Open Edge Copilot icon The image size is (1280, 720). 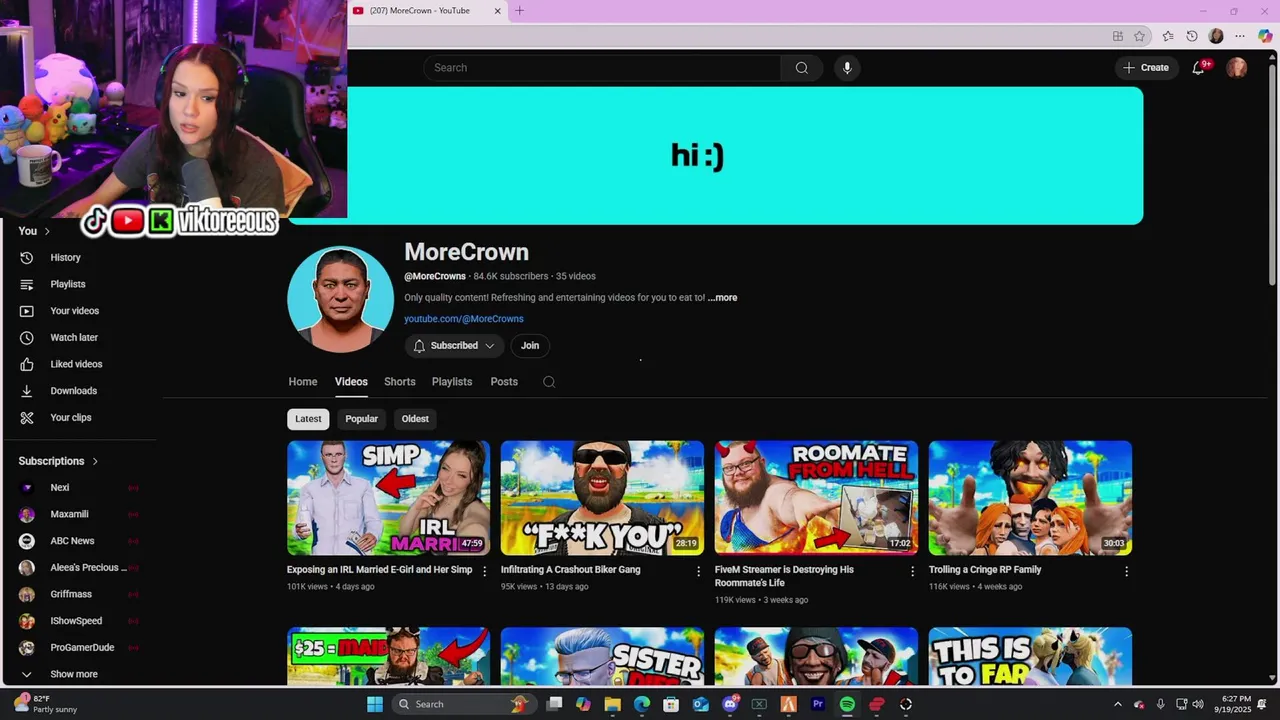point(1265,36)
